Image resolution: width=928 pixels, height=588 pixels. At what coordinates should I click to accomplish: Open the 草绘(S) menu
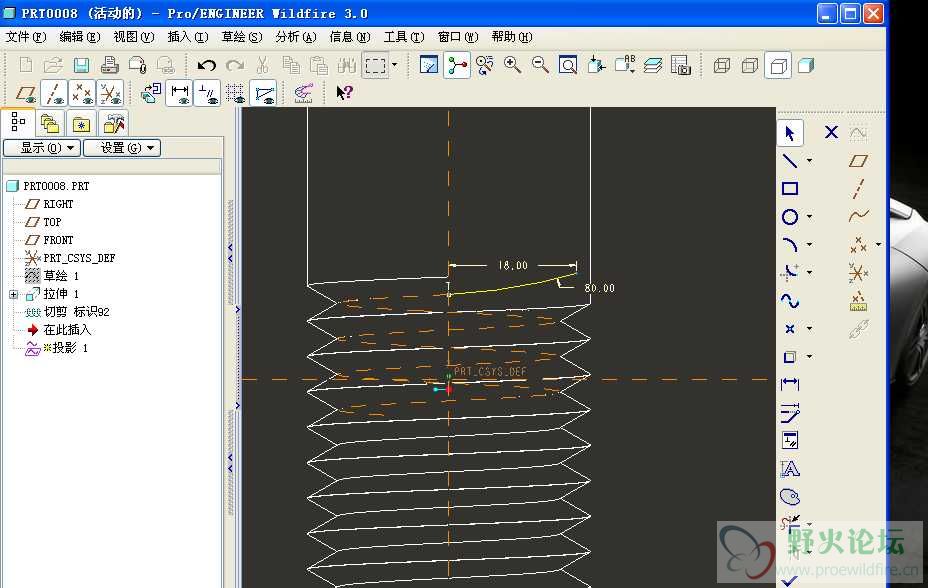(x=241, y=37)
